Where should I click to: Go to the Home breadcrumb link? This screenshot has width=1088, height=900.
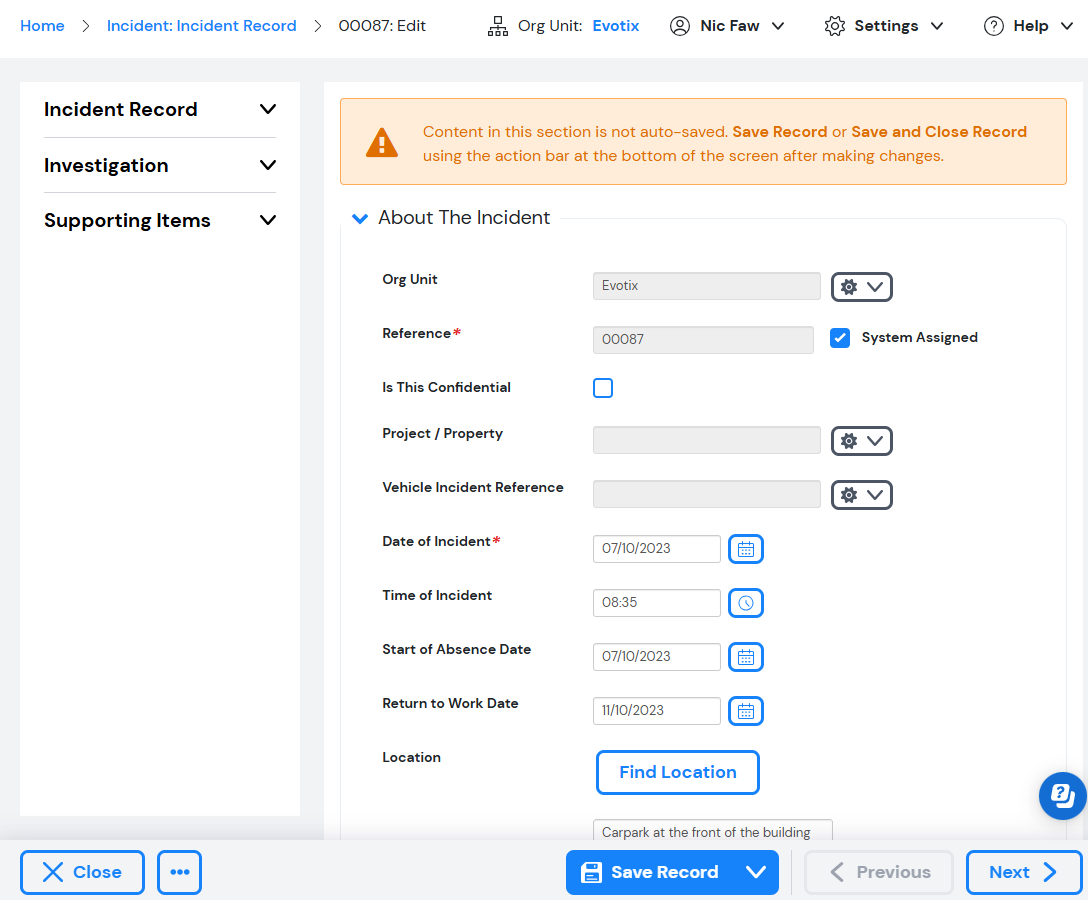click(42, 26)
